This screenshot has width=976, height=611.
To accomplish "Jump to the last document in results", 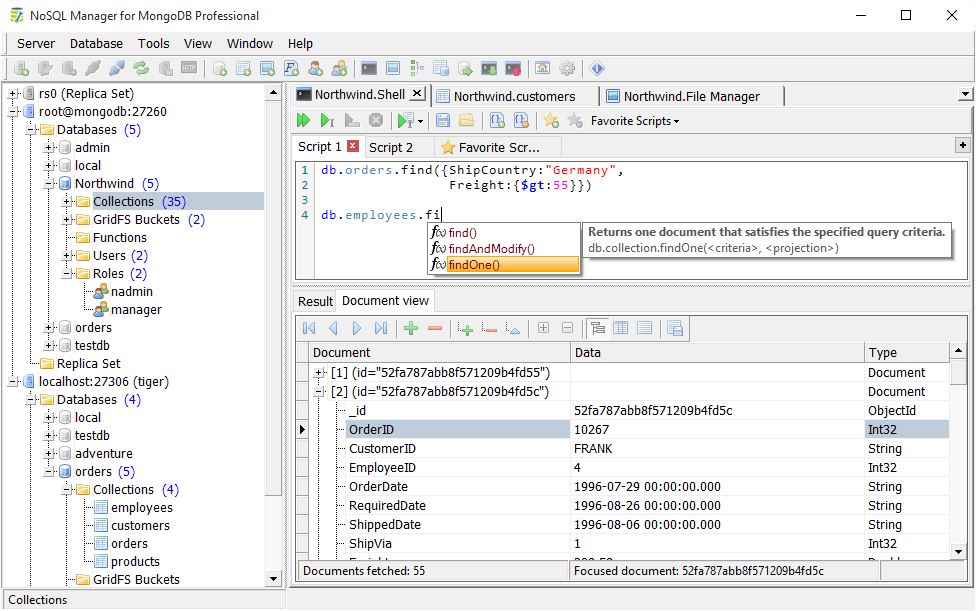I will (381, 328).
